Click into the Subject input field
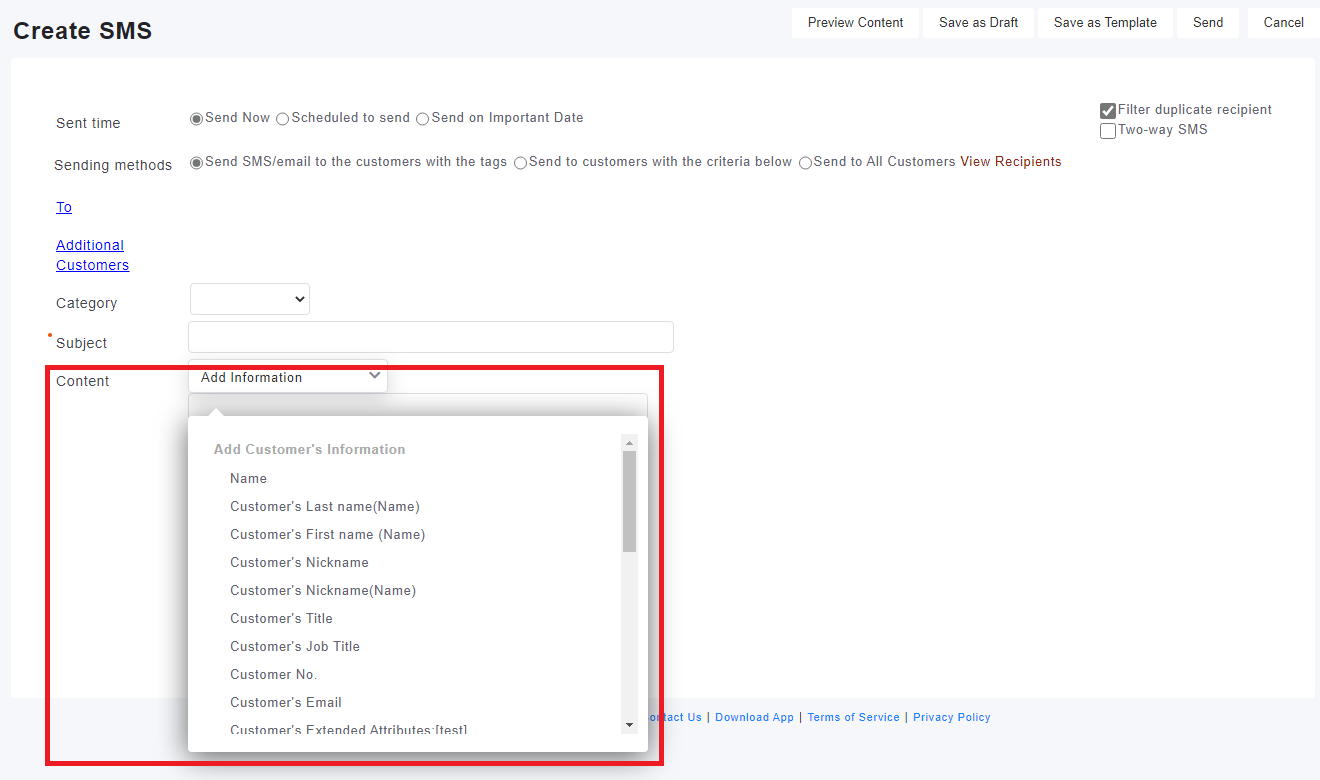 (430, 337)
